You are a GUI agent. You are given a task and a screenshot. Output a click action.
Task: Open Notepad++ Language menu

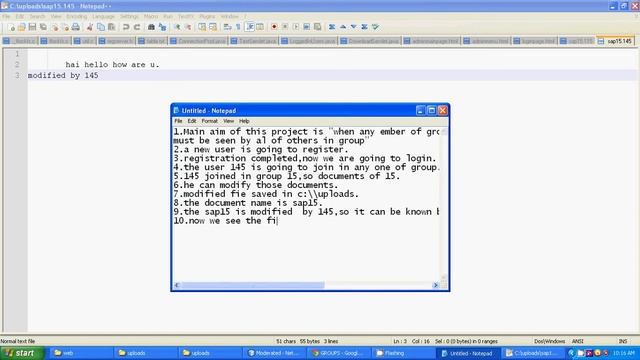click(x=103, y=16)
